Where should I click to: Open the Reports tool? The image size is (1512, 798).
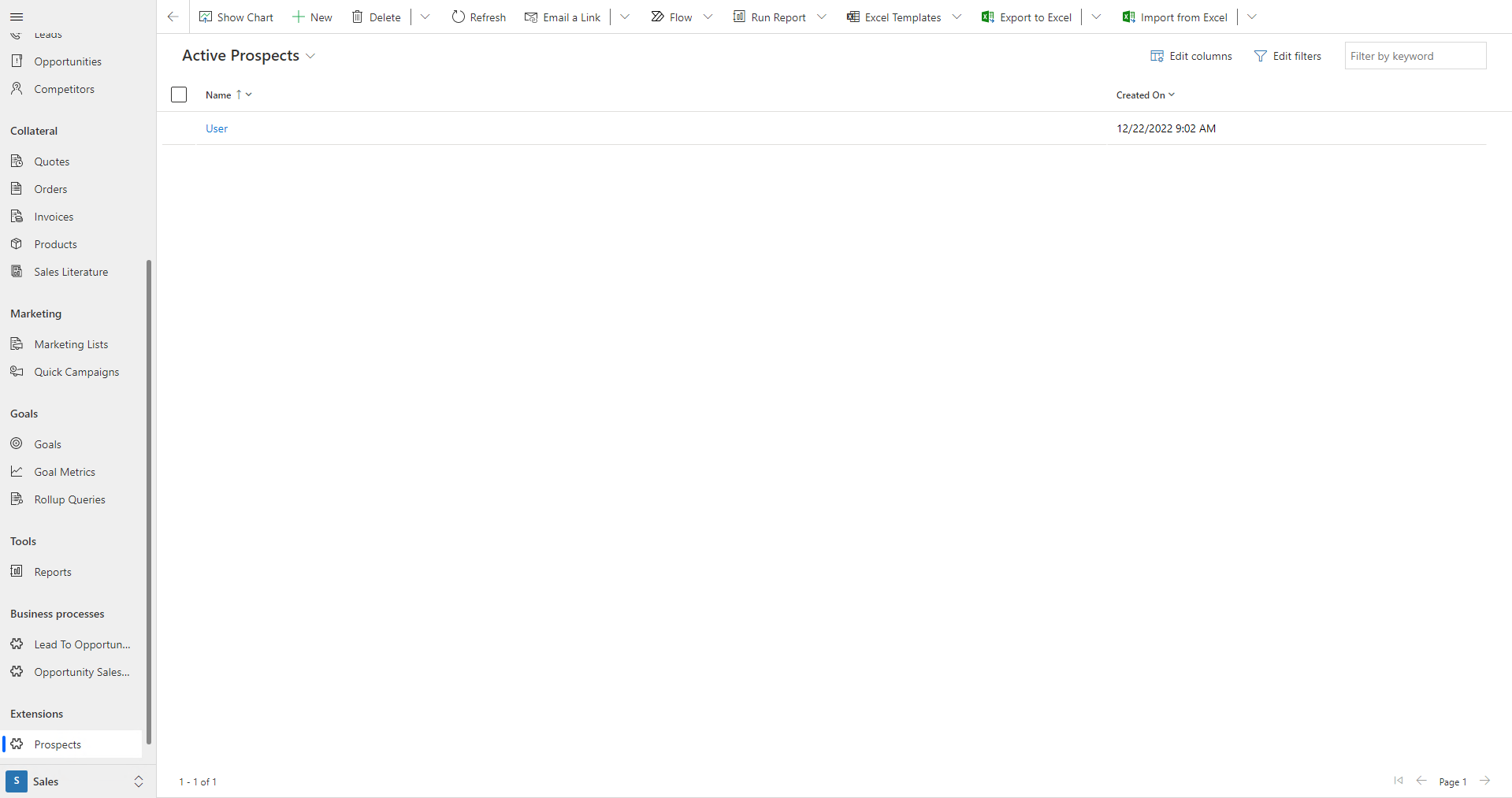tap(51, 571)
